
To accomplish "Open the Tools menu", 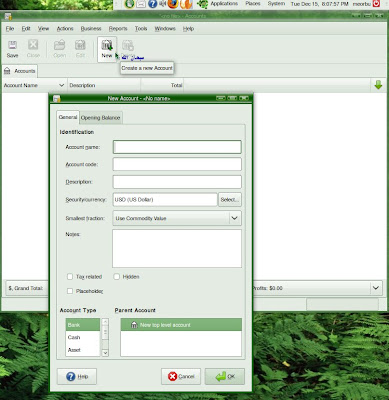I will [x=141, y=29].
